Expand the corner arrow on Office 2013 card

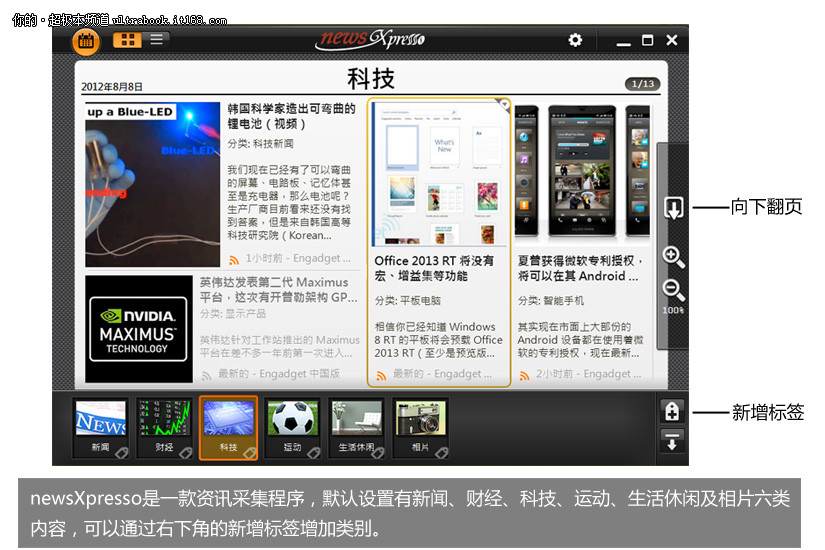point(504,105)
